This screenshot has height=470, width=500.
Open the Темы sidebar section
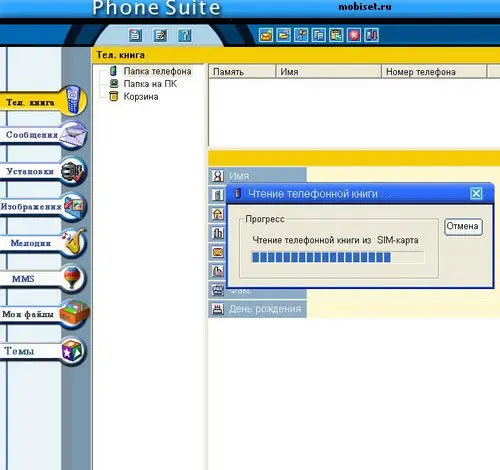click(x=43, y=351)
